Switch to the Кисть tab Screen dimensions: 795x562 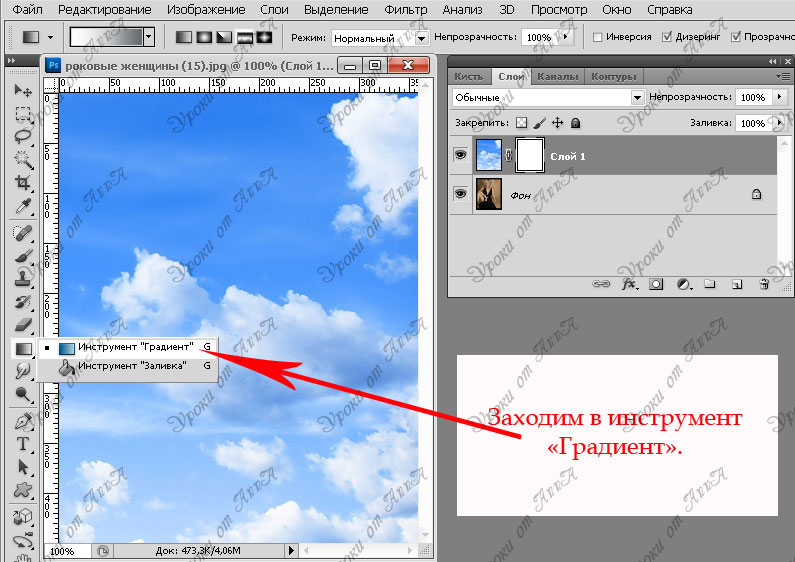point(468,77)
